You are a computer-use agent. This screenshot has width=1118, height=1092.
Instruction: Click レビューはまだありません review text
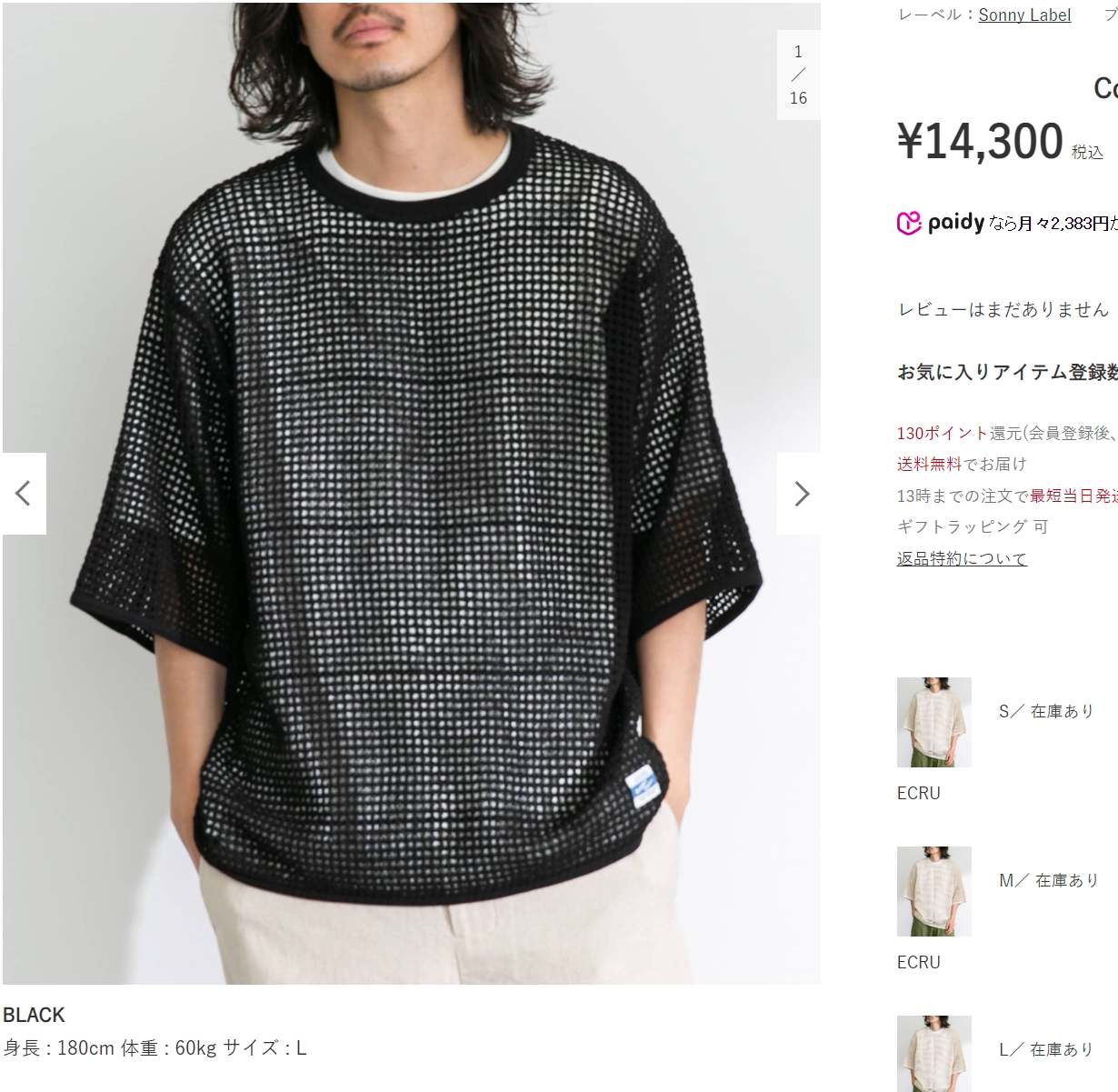pyautogui.click(x=1003, y=309)
